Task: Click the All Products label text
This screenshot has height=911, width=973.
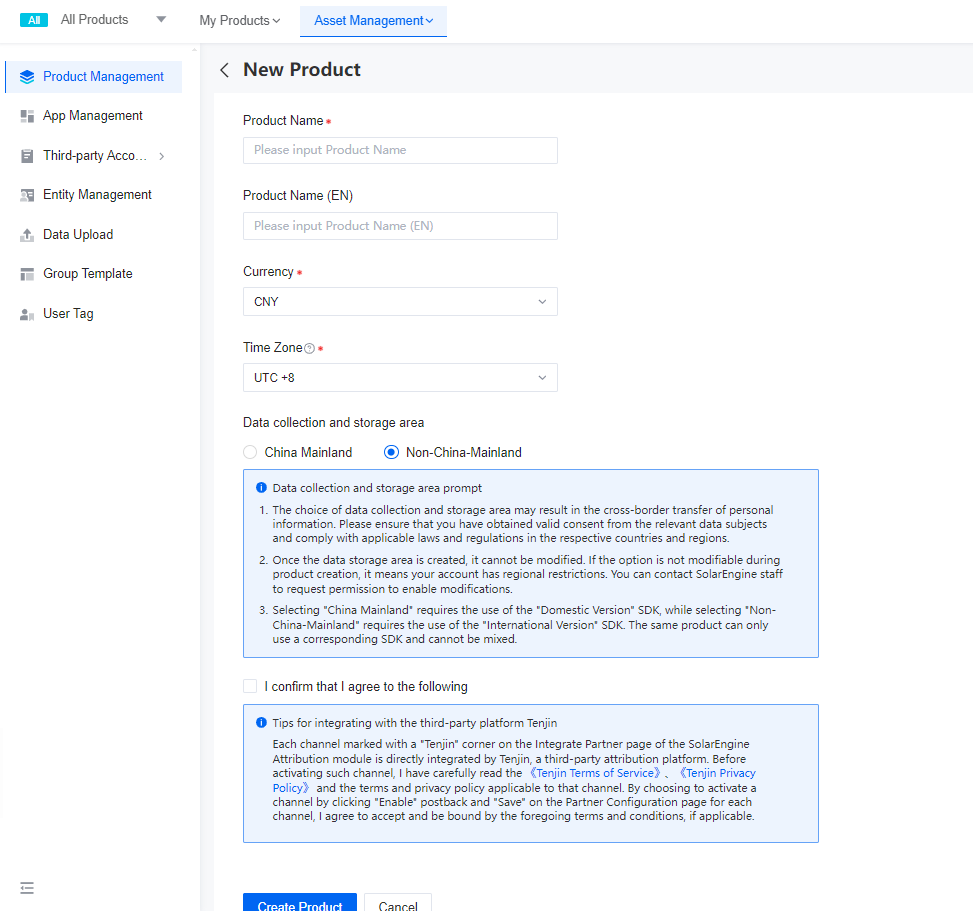Action: (x=94, y=20)
